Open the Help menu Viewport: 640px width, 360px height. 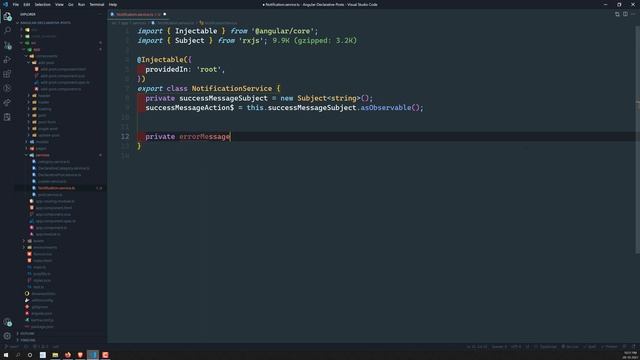(113, 4)
